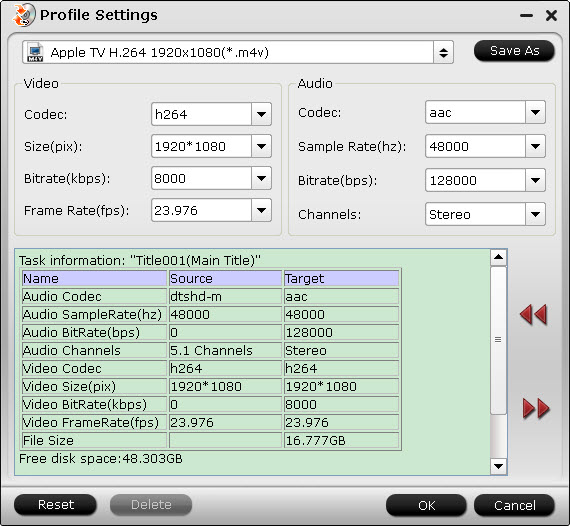Click the Save As button

514,51
